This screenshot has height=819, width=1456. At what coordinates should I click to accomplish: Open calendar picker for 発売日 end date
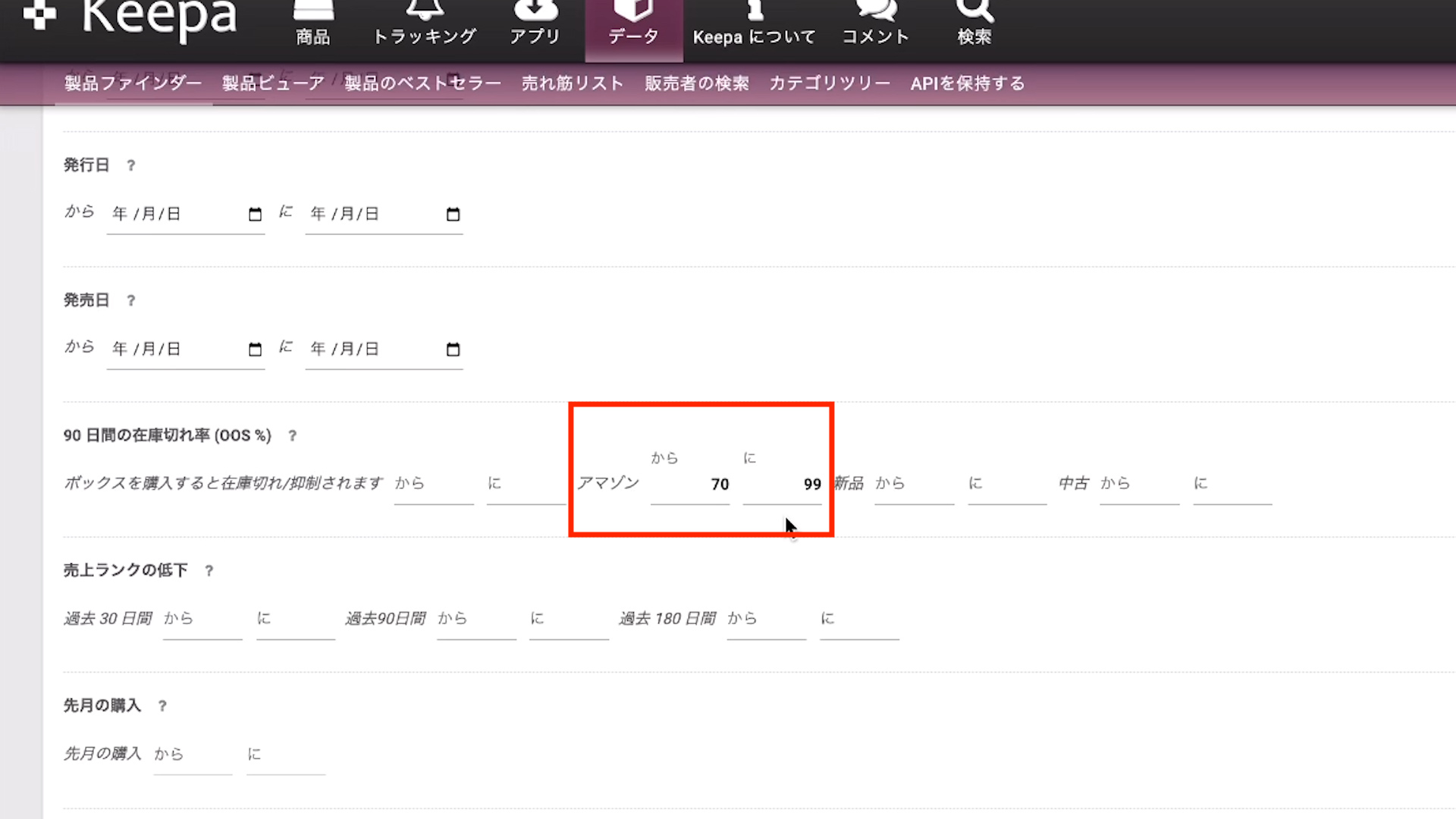point(453,350)
